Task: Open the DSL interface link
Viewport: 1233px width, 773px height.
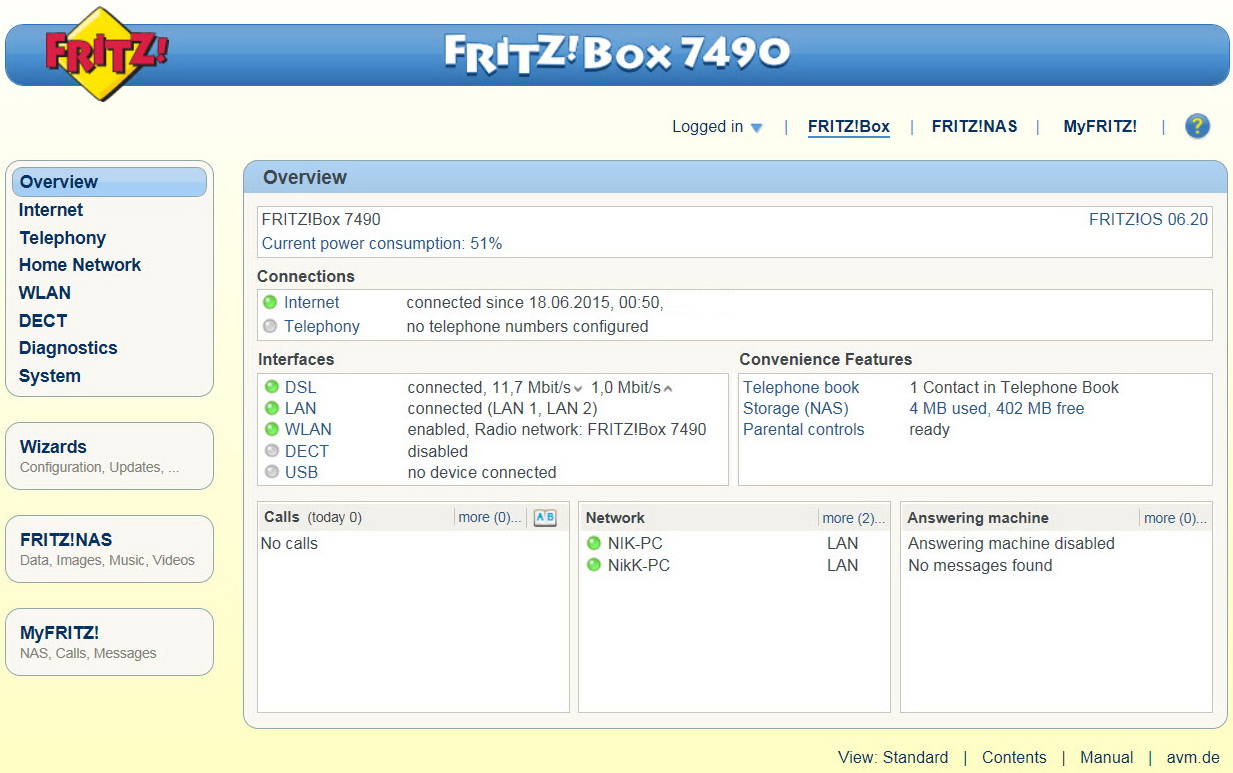Action: pos(300,387)
